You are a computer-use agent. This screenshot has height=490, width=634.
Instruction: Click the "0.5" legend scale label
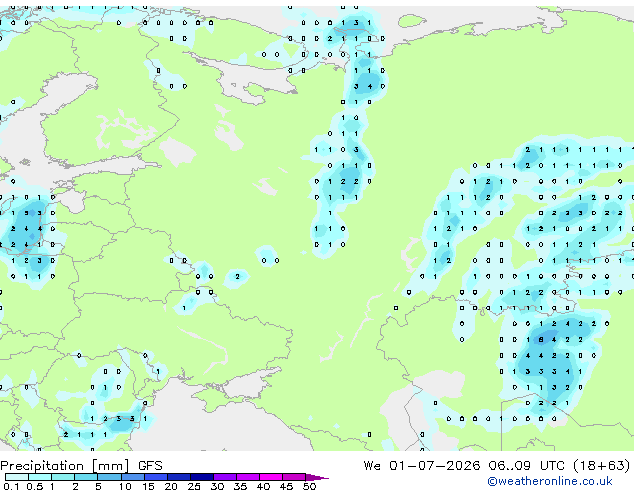(x=34, y=486)
